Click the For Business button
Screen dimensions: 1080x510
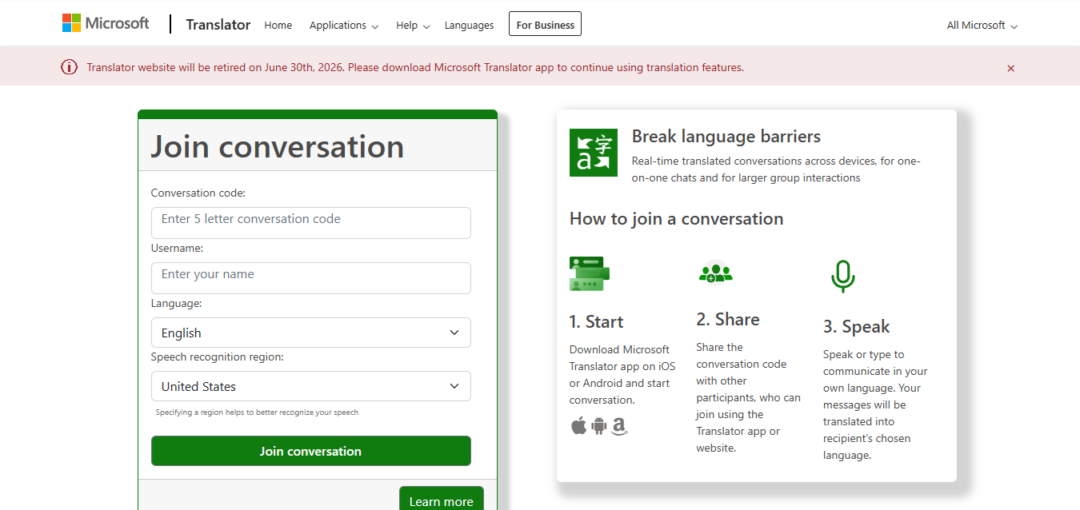(x=545, y=25)
